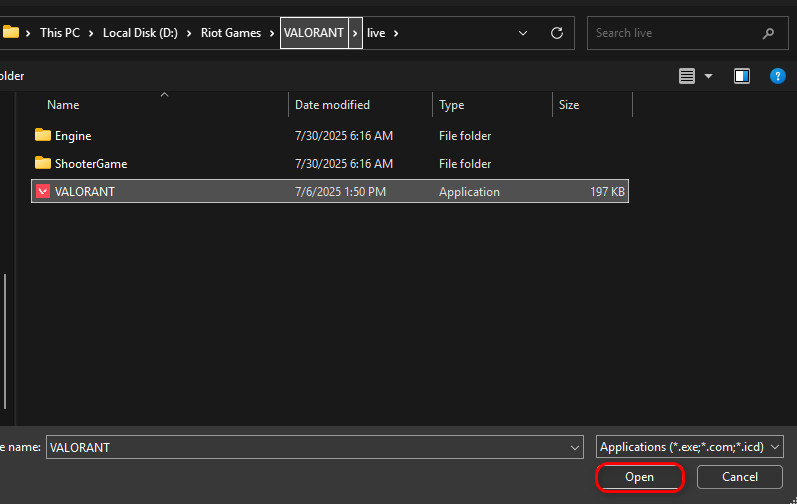Click the Application type cell

469,192
